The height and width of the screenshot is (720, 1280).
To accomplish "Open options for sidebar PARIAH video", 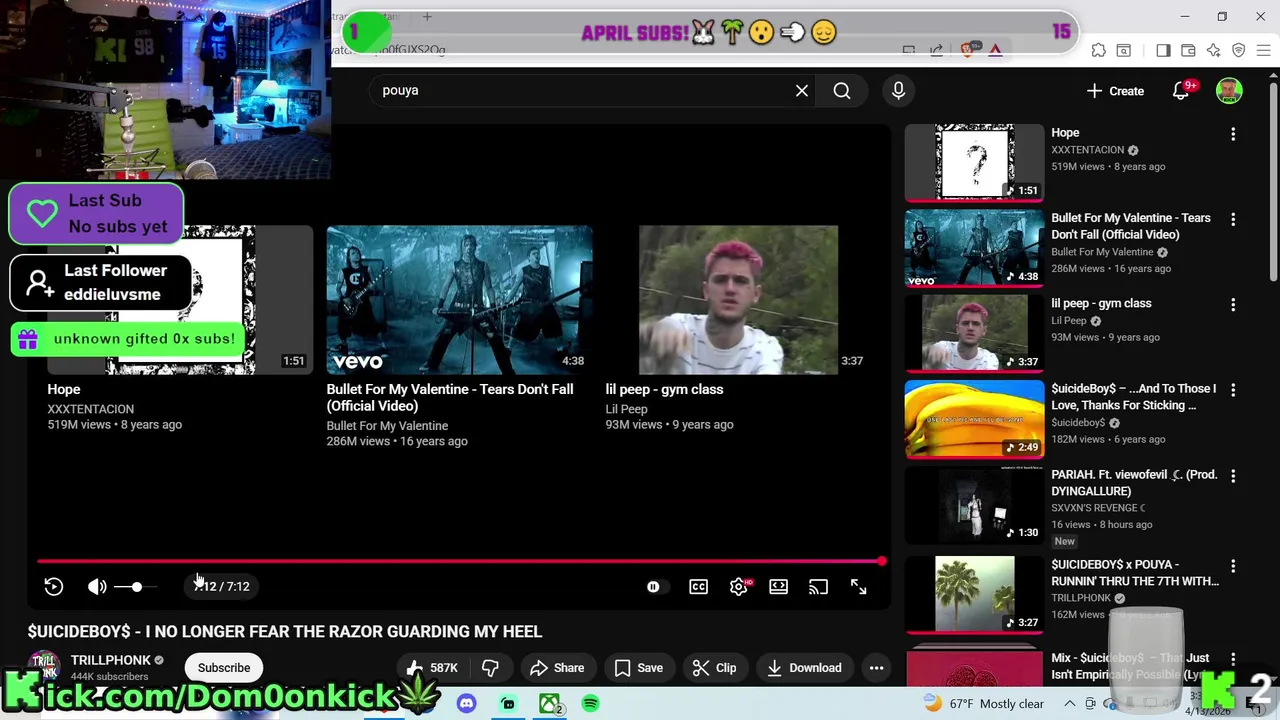I will pos(1233,476).
